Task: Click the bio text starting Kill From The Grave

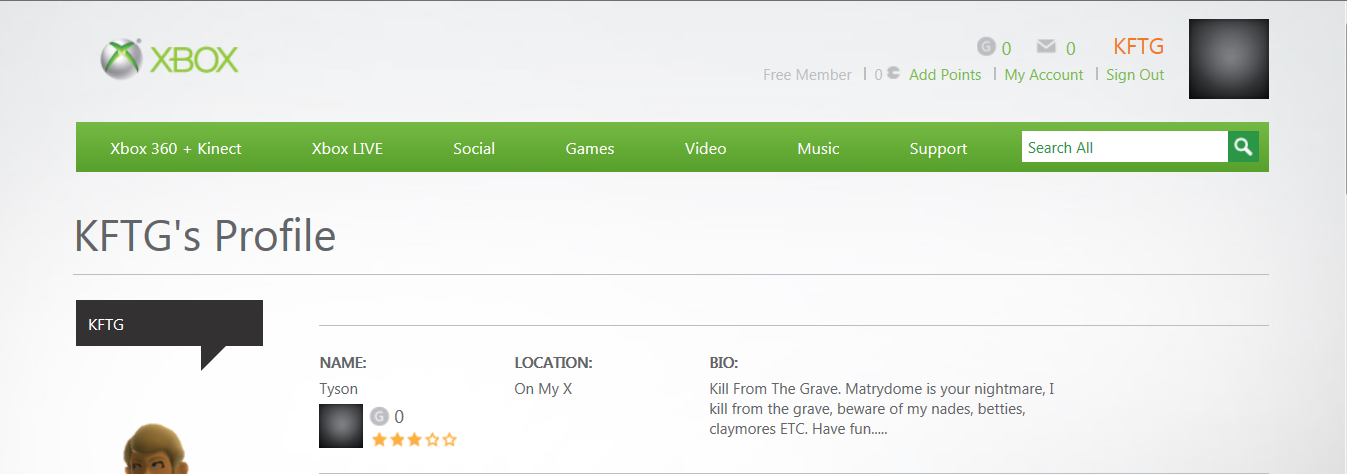Action: tap(882, 409)
